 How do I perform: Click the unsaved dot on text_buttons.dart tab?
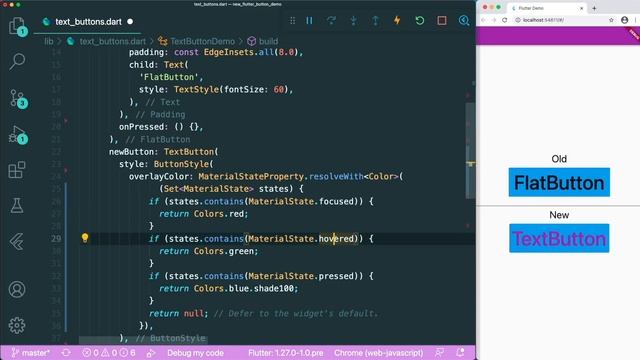pyautogui.click(x=130, y=22)
